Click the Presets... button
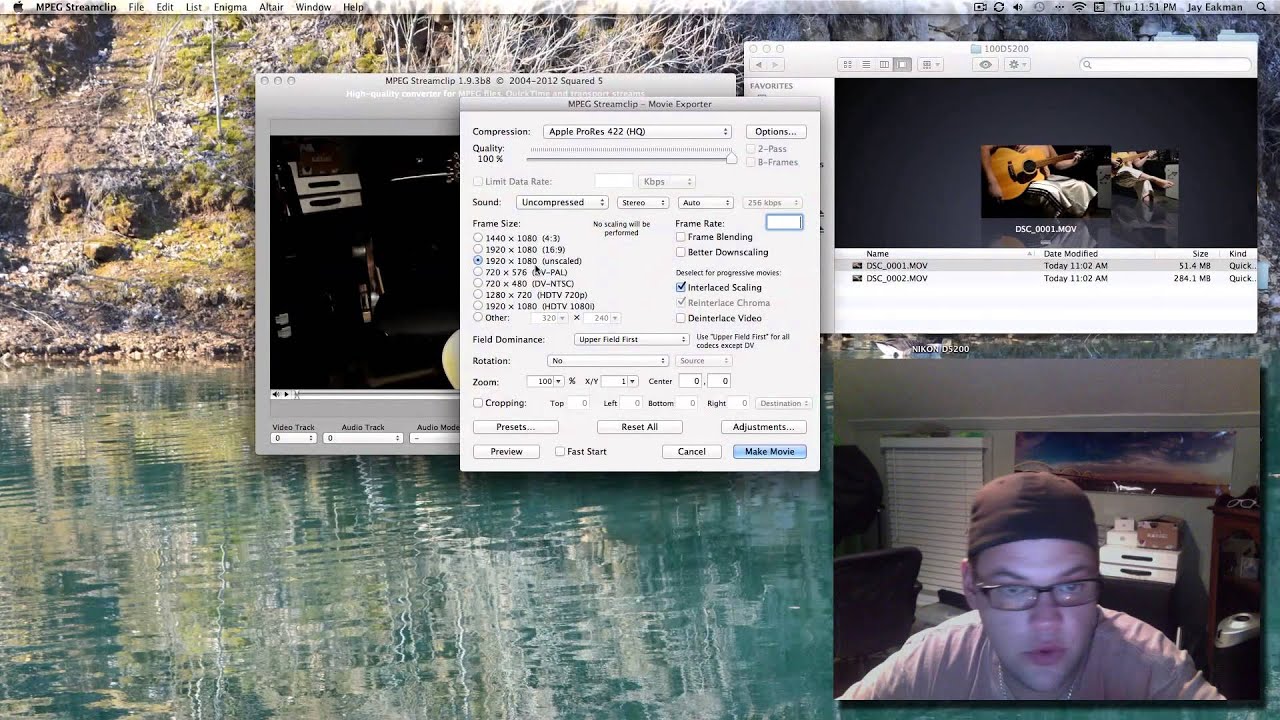Image resolution: width=1280 pixels, height=720 pixels. click(x=516, y=427)
